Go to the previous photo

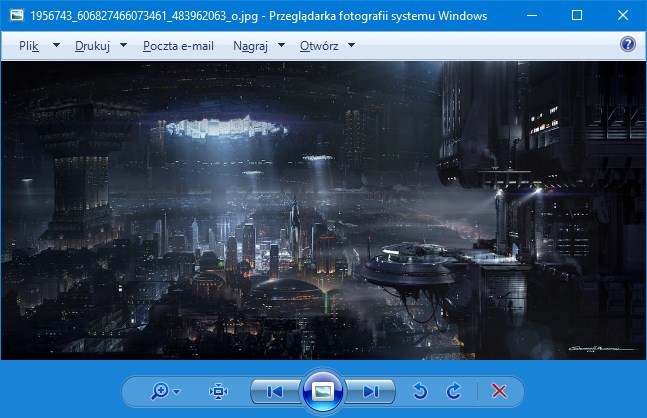pos(275,391)
